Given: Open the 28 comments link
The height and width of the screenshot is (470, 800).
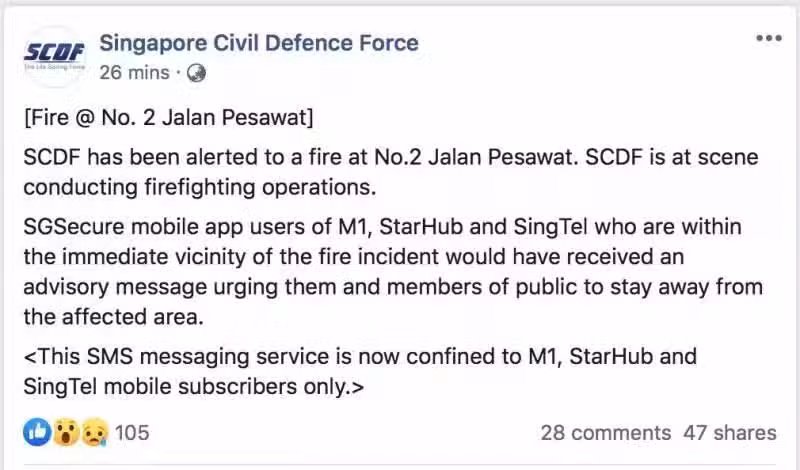Looking at the screenshot, I should [x=606, y=433].
